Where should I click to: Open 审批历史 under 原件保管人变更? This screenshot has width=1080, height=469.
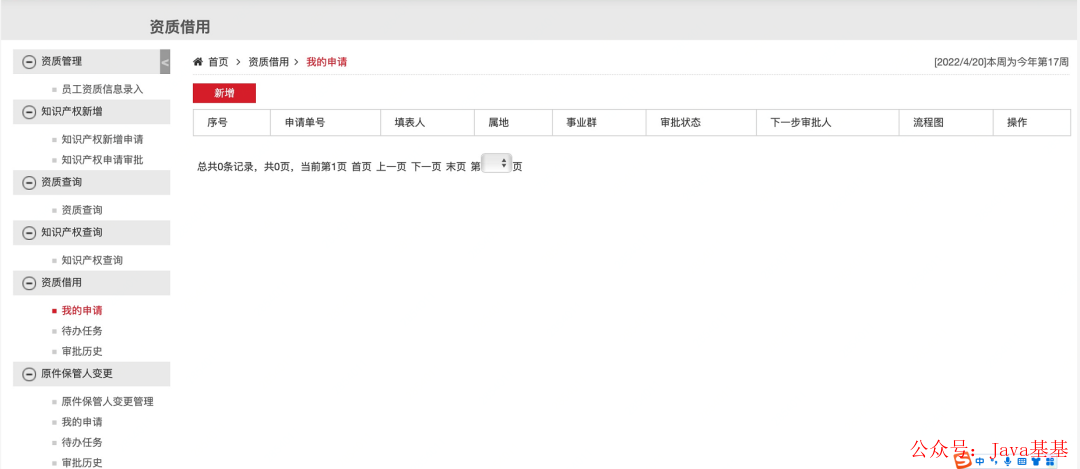pos(82,463)
